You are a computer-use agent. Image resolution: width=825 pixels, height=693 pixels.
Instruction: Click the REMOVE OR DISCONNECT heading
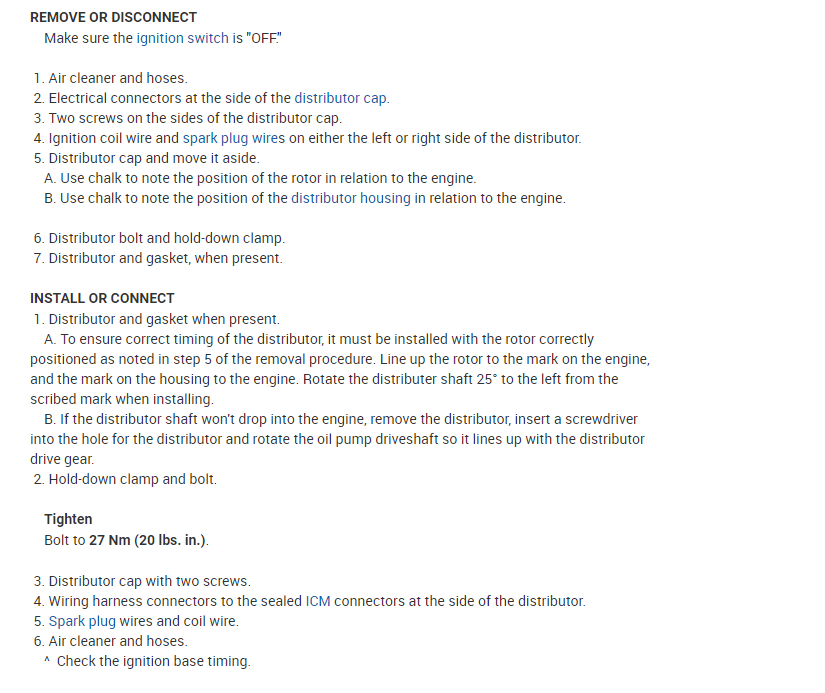pos(113,17)
